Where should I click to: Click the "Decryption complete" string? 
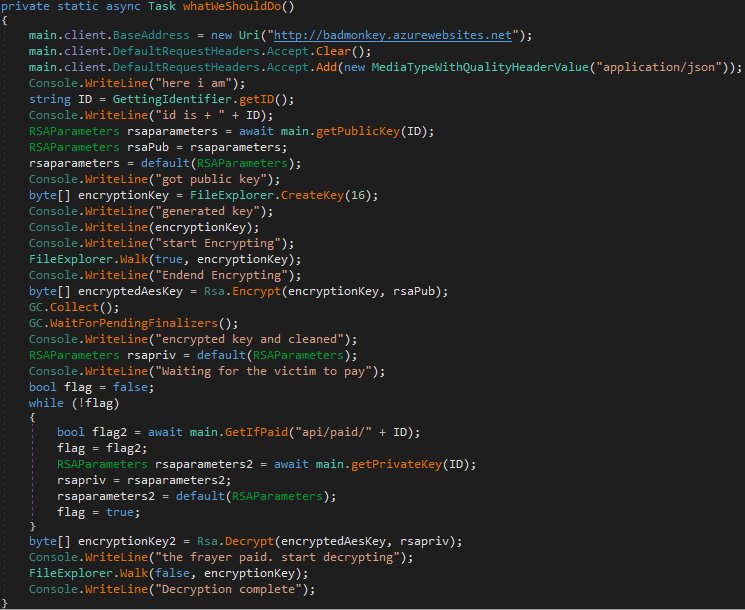[x=228, y=590]
